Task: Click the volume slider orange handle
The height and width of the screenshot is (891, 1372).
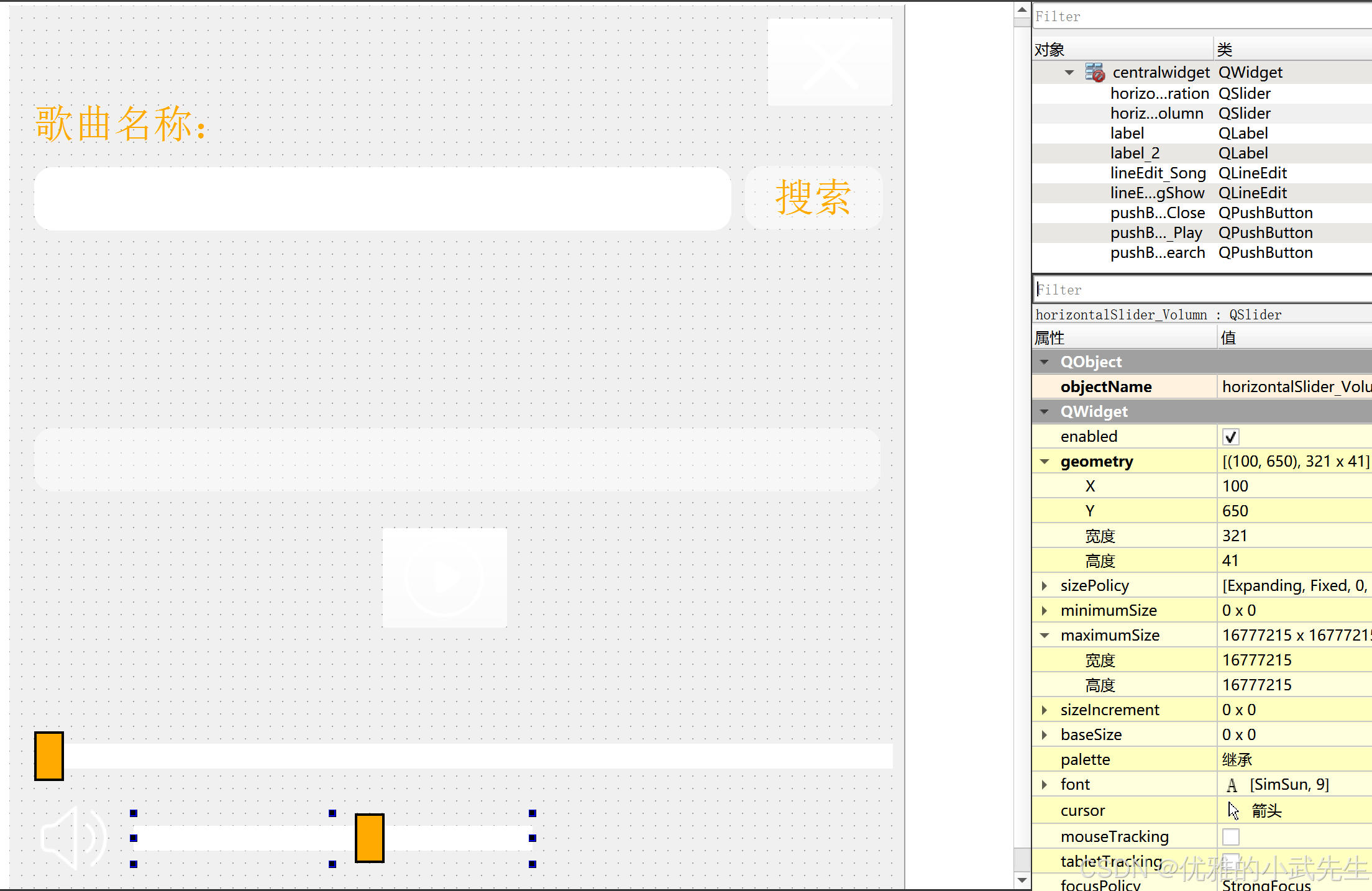Action: [x=370, y=838]
